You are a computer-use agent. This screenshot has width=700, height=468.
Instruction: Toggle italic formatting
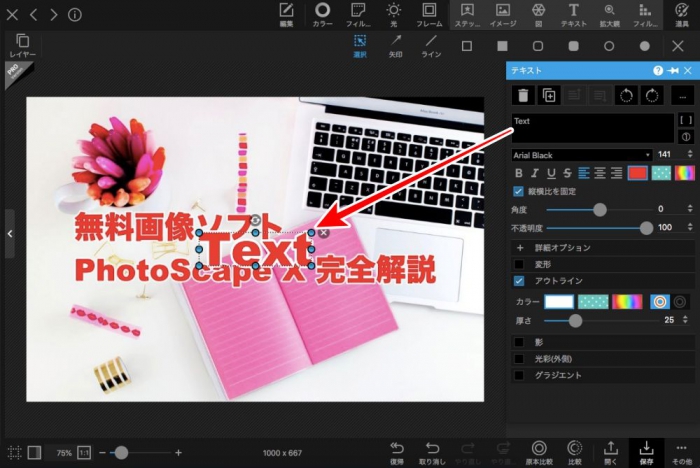(x=534, y=173)
